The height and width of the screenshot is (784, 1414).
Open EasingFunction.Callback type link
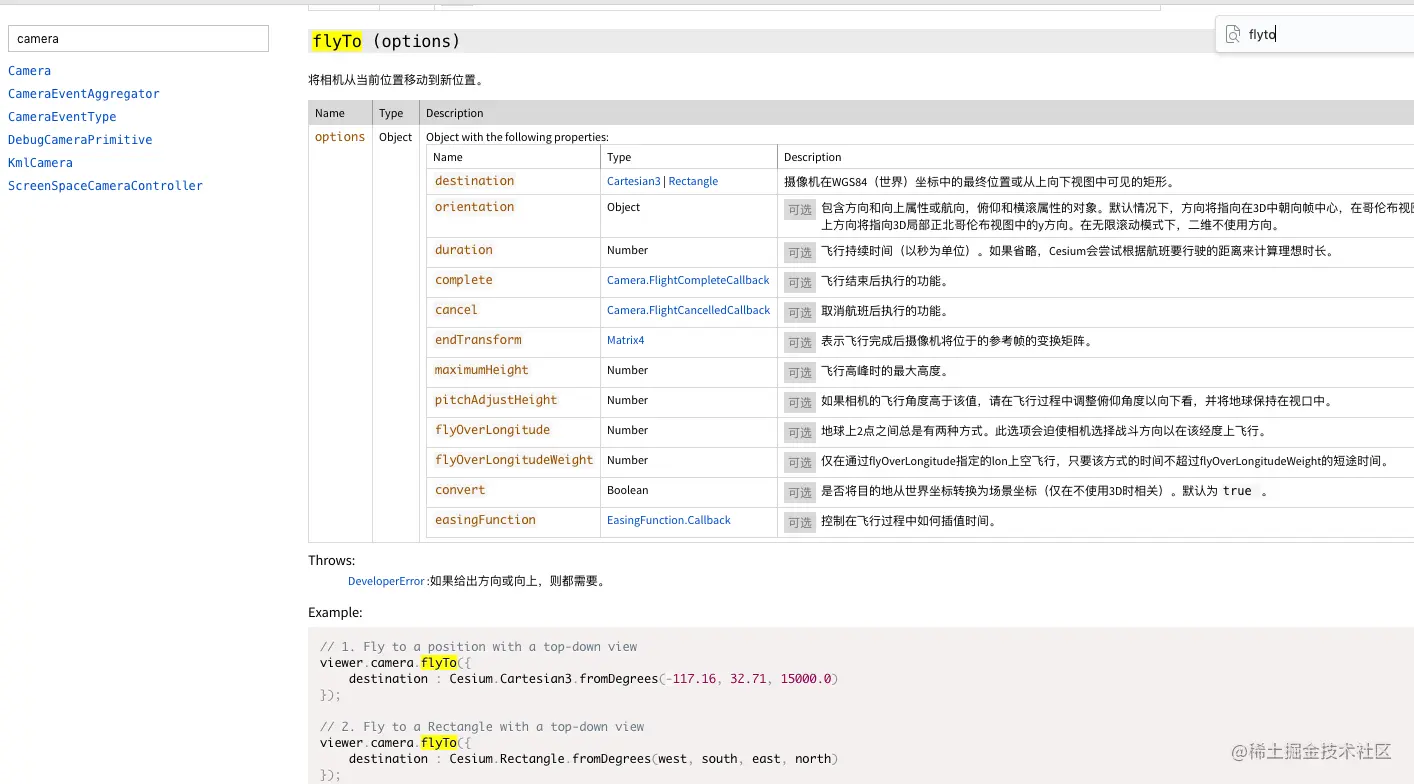[x=669, y=520]
